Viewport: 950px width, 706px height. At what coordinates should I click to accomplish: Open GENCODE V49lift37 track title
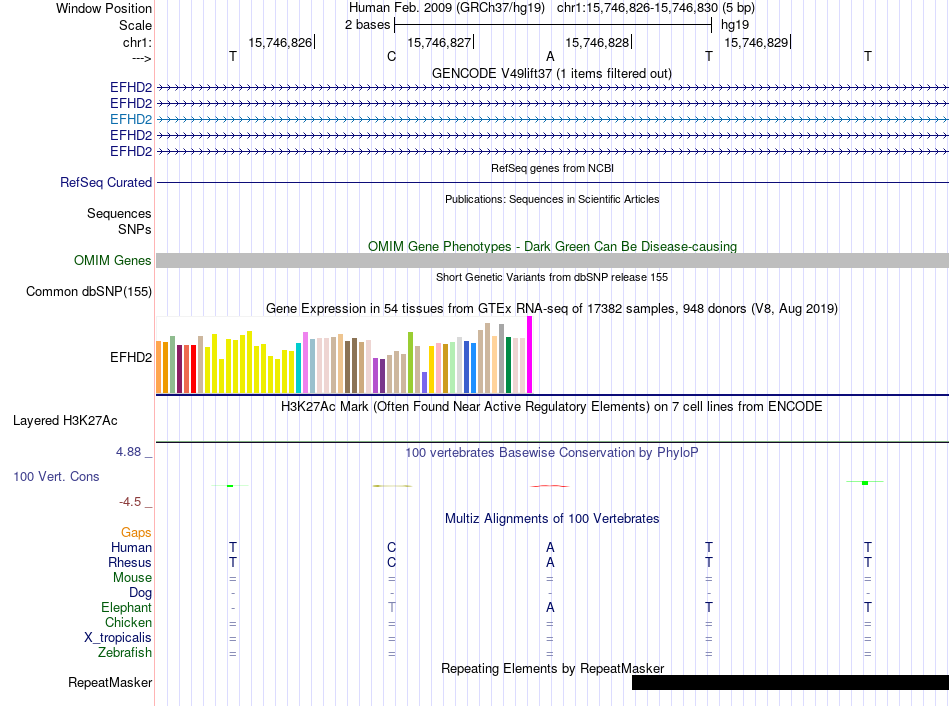coord(551,73)
